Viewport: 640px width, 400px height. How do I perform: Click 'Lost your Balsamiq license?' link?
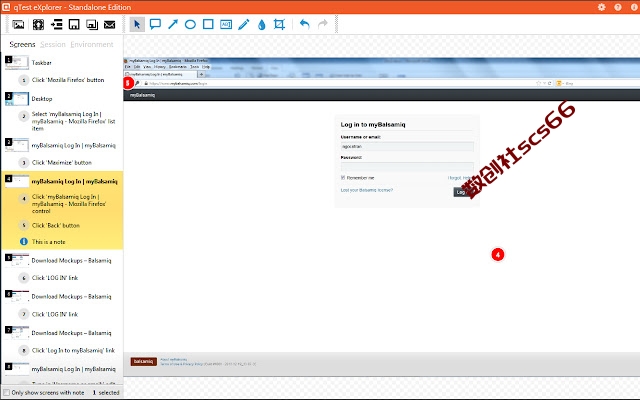367,190
